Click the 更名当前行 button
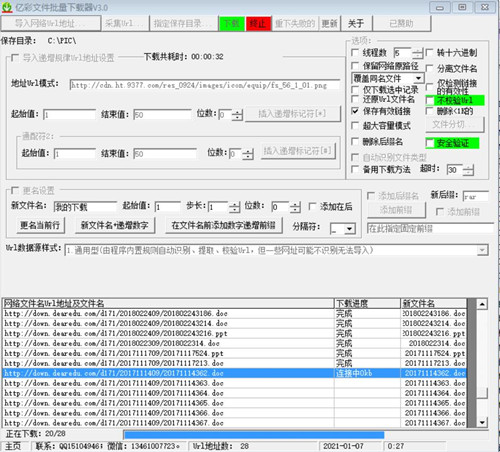This screenshot has width=500, height=452. (40, 225)
